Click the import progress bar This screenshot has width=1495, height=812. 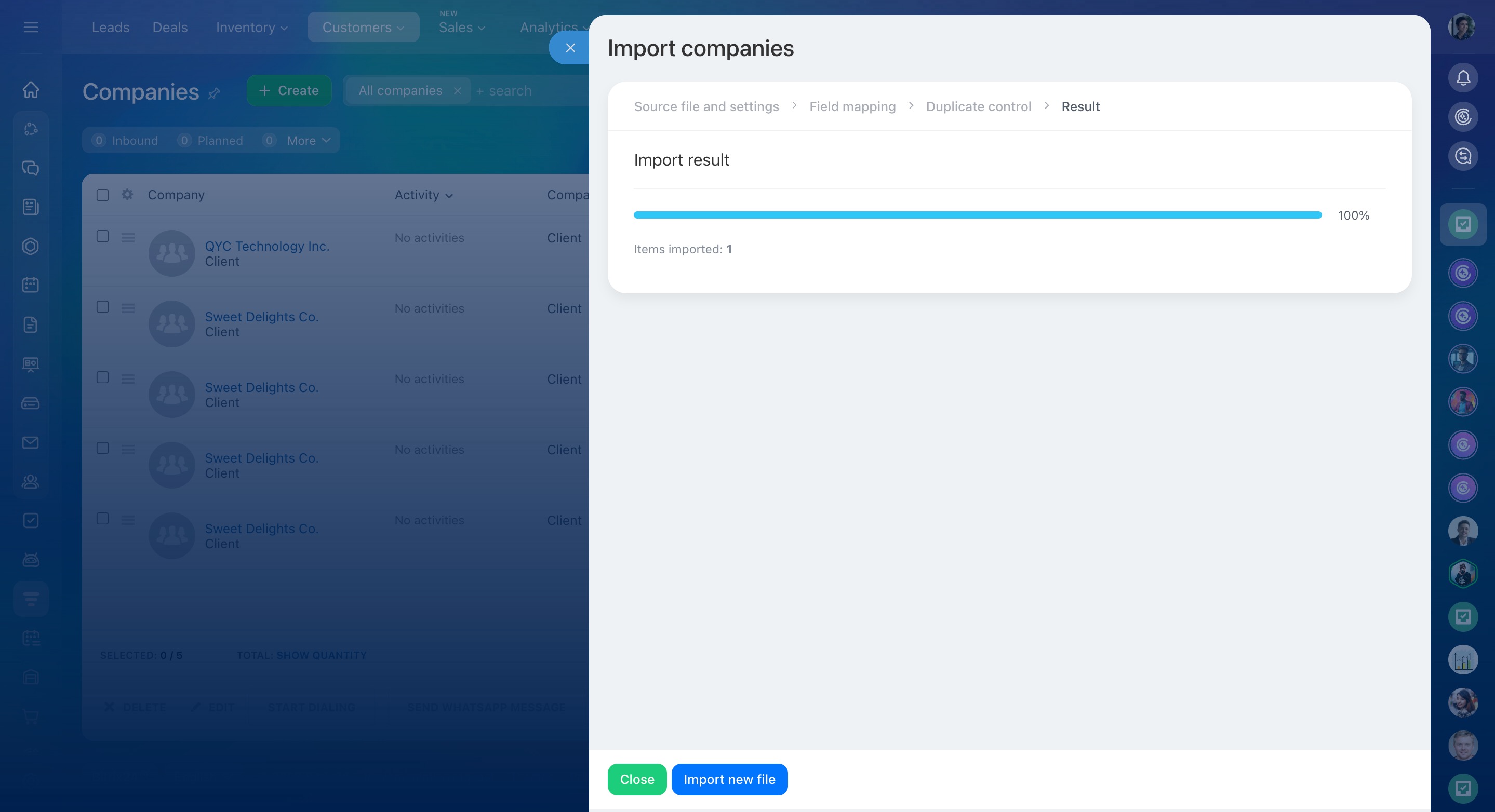click(x=977, y=215)
